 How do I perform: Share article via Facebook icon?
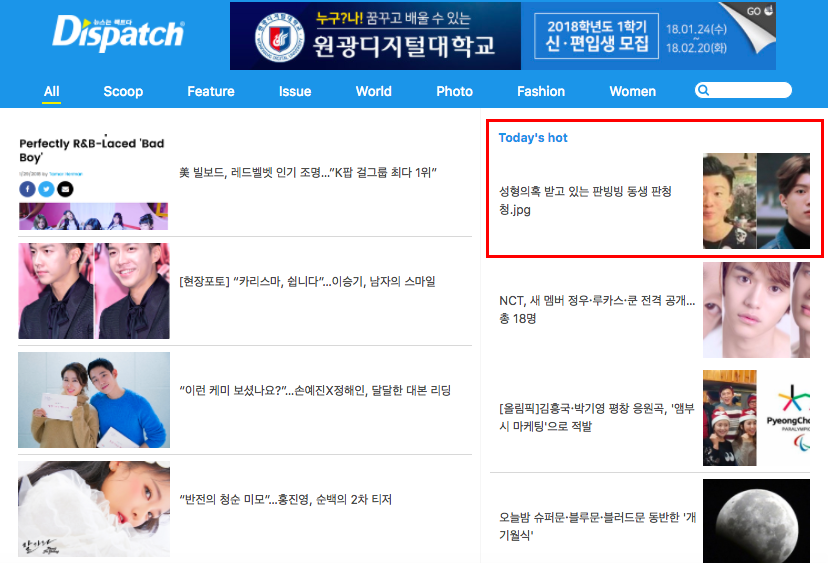click(27, 189)
